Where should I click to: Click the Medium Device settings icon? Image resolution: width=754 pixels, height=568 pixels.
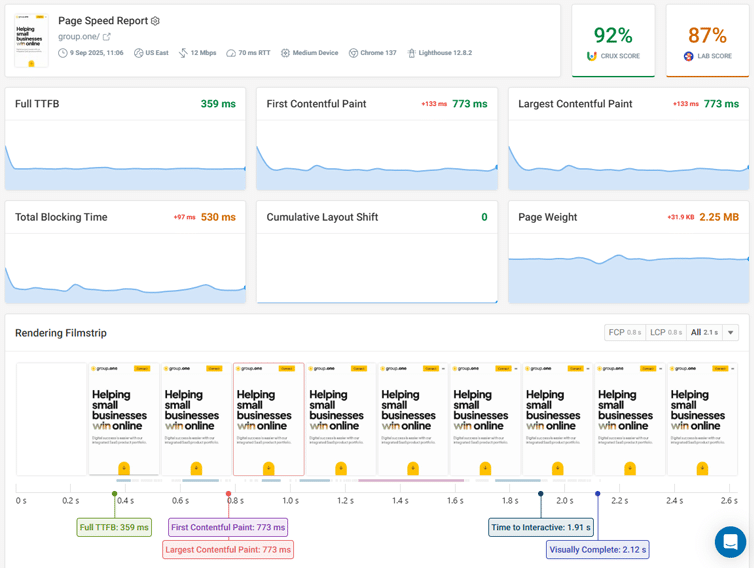(x=285, y=53)
